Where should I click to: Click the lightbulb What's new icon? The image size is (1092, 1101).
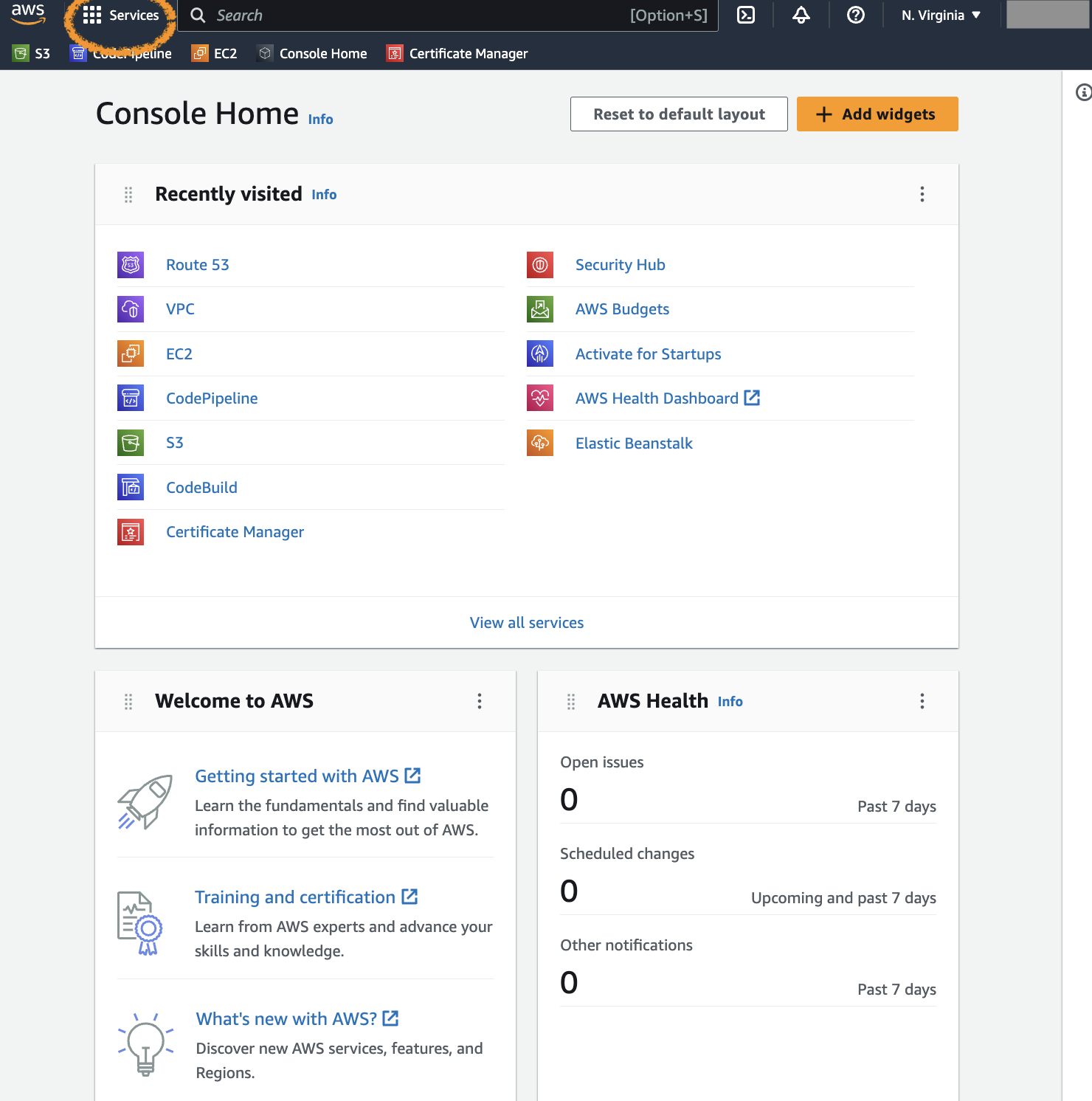click(146, 1044)
